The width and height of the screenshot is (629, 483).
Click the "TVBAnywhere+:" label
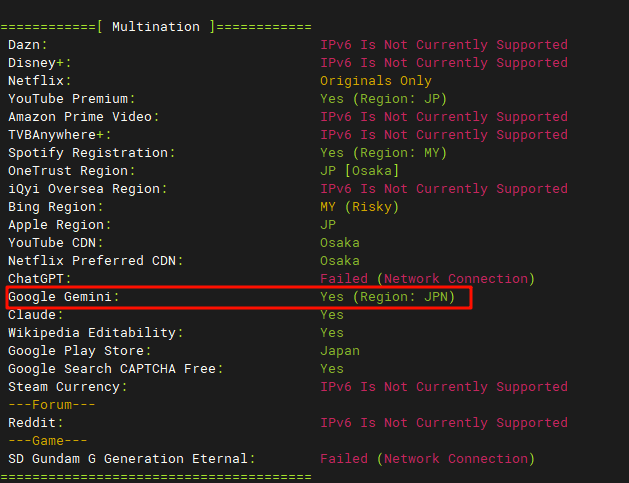pos(59,135)
